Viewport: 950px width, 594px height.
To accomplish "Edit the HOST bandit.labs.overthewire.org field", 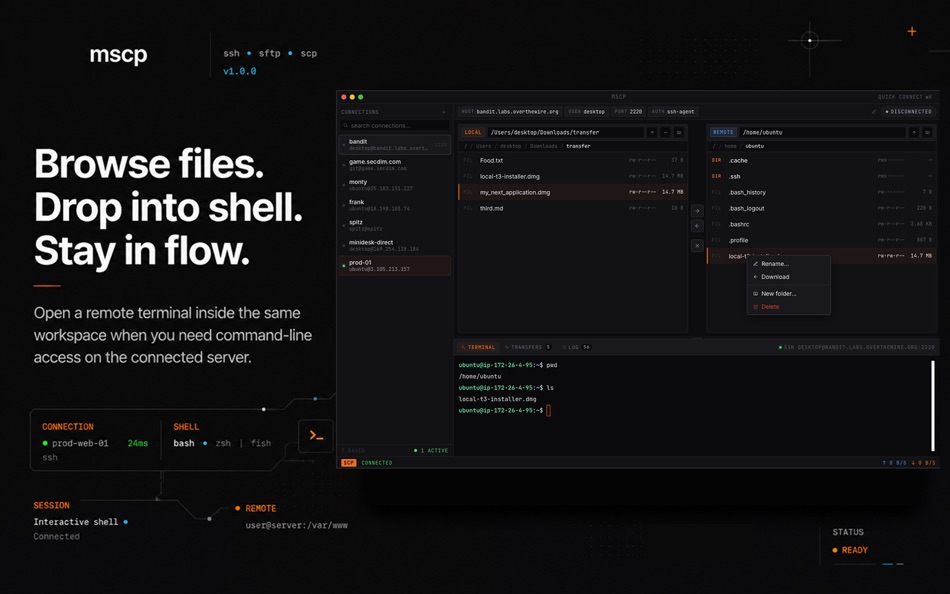I will point(510,112).
